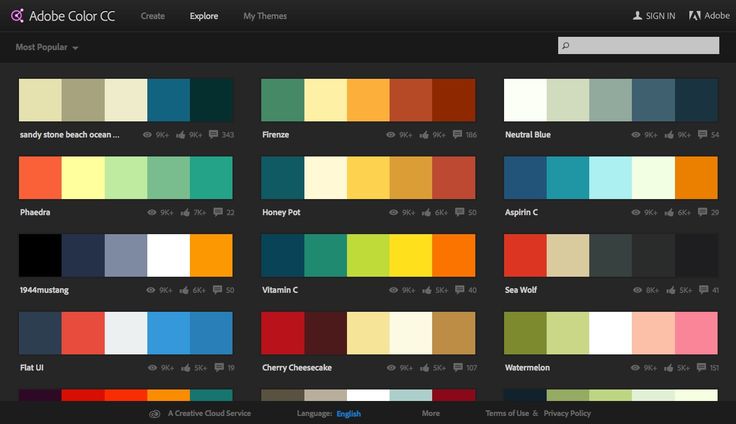Click comment icon for Aspirin C
Image resolution: width=736 pixels, height=424 pixels.
(x=703, y=212)
